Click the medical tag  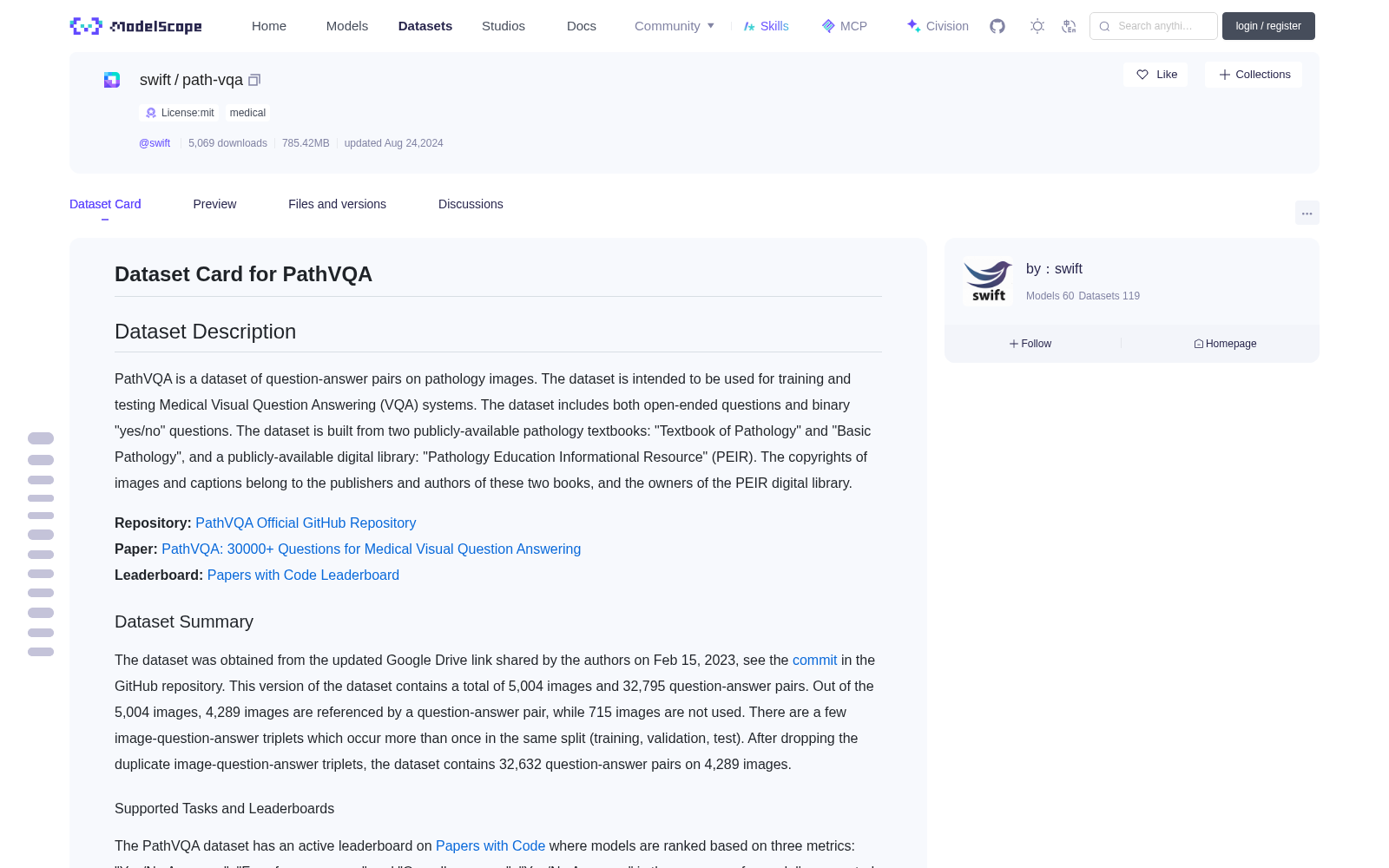pyautogui.click(x=247, y=113)
